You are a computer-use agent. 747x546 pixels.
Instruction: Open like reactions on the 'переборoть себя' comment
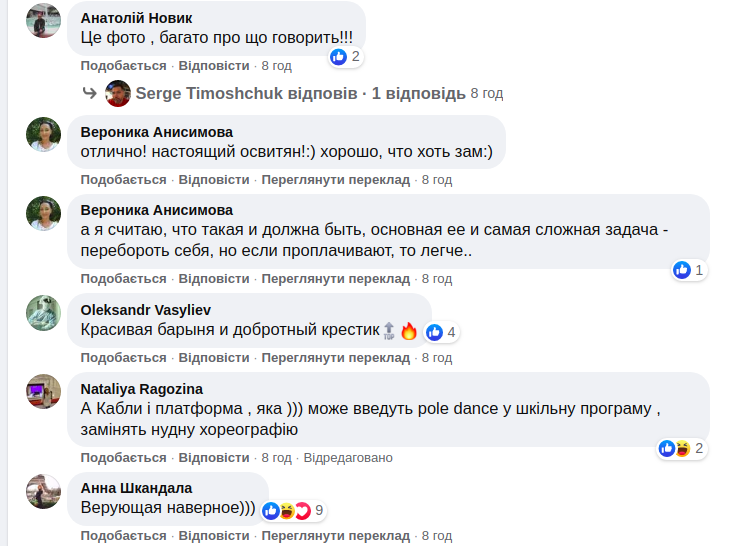(689, 270)
